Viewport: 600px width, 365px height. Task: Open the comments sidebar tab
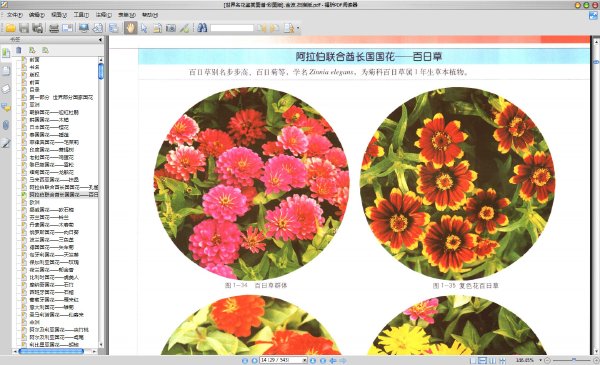click(6, 107)
